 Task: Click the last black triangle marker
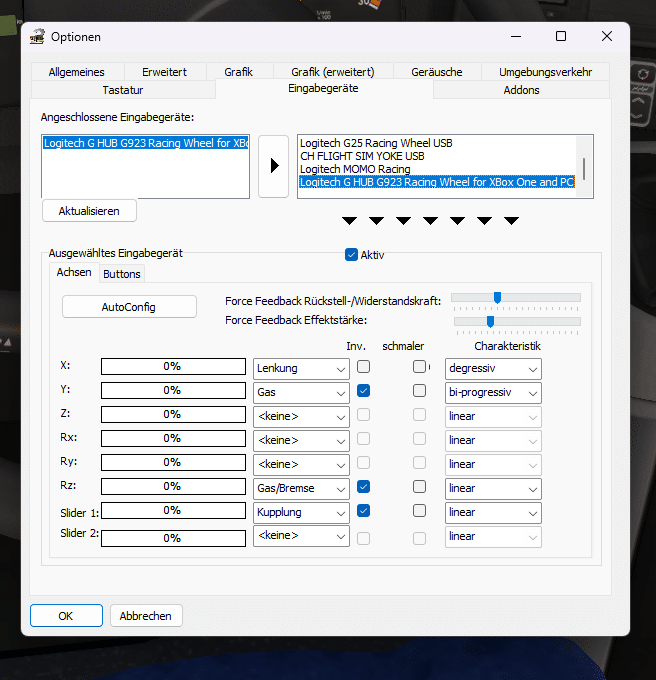point(511,220)
